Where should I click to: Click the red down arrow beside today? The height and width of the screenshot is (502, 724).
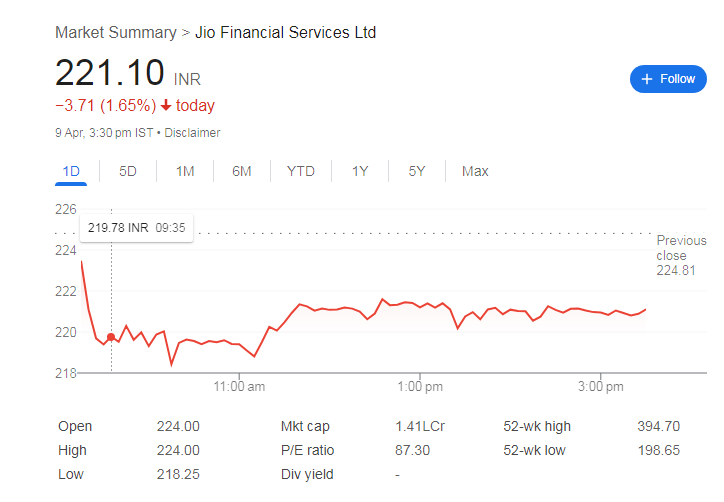tap(165, 106)
